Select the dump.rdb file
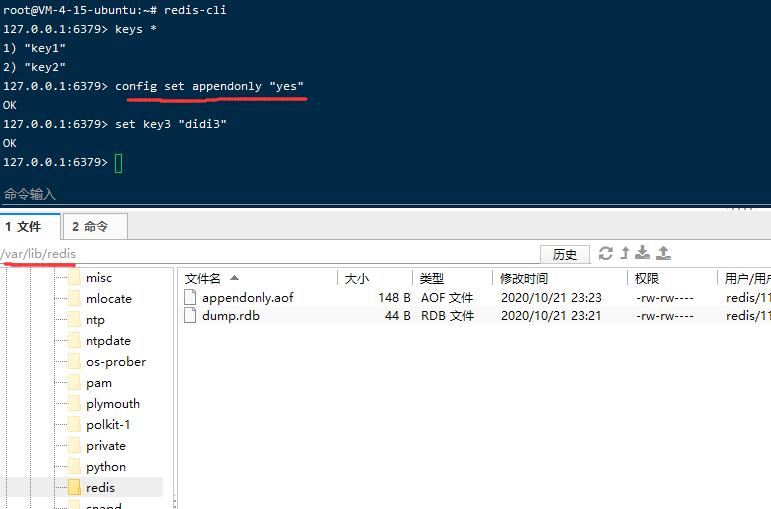Screen dimensions: 771x509 (x=231, y=316)
